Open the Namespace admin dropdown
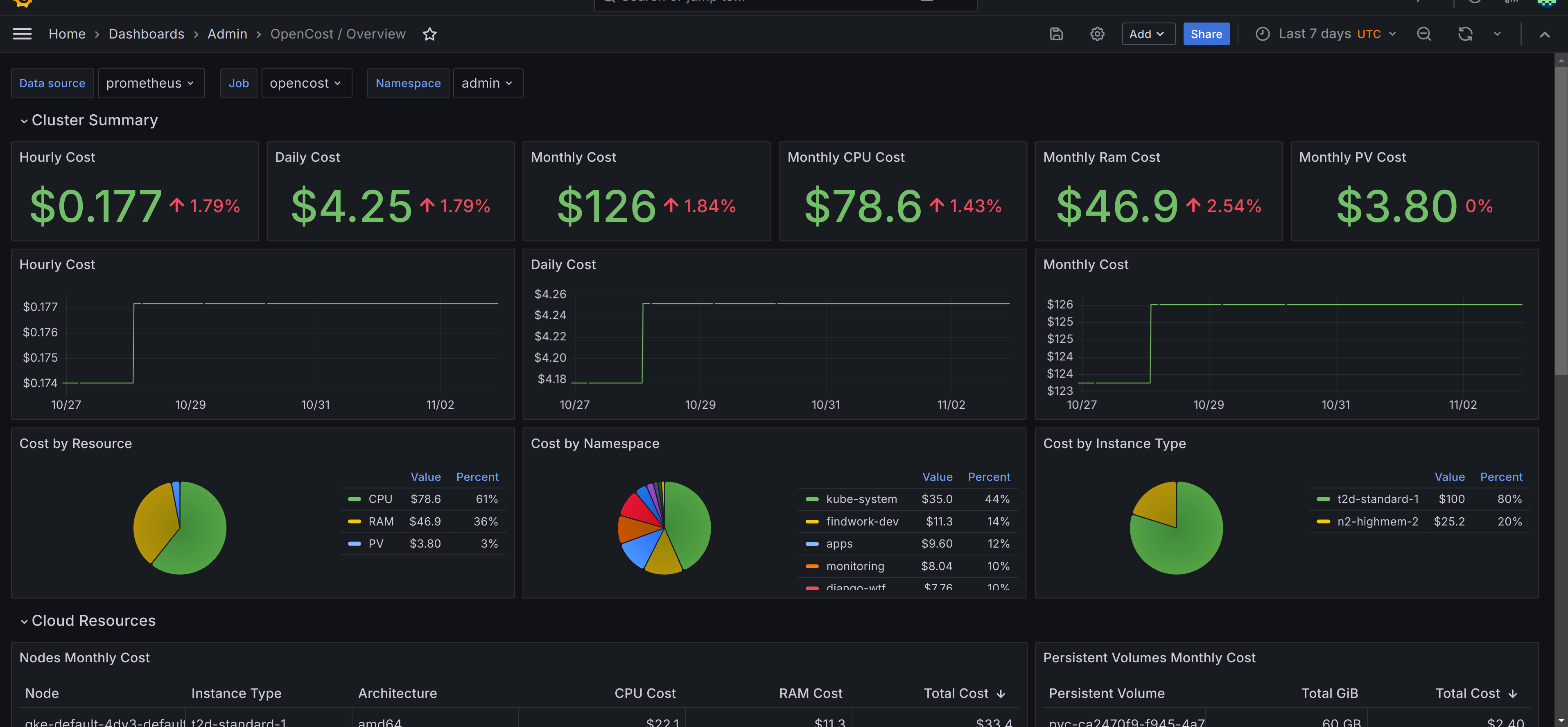The image size is (1568, 727). coord(488,83)
